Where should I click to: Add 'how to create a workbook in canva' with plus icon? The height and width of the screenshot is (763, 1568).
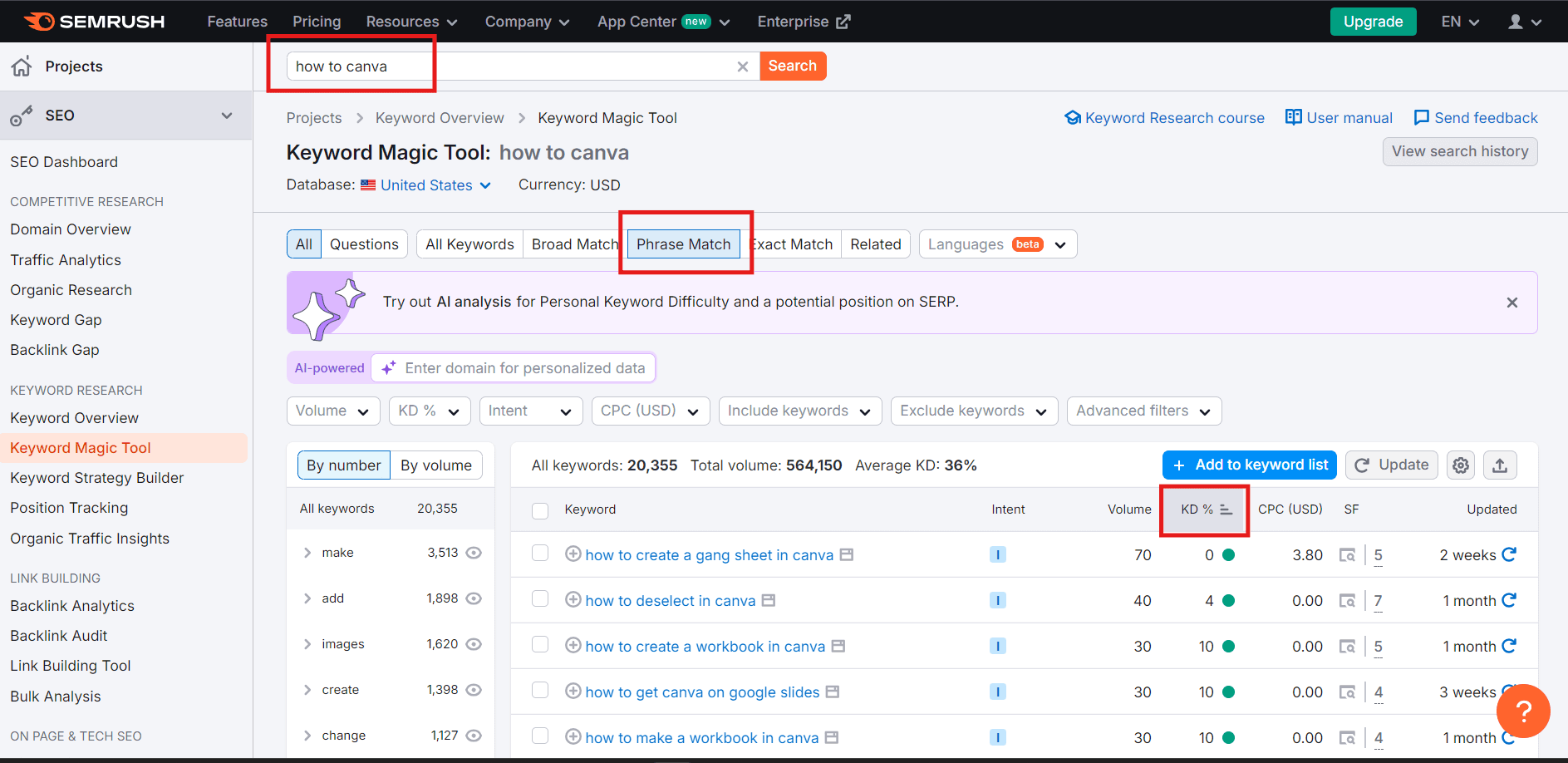point(573,646)
